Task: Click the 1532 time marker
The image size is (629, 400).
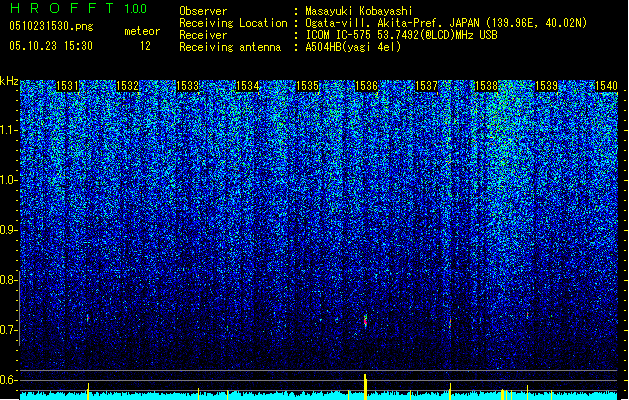Action: pos(127,86)
